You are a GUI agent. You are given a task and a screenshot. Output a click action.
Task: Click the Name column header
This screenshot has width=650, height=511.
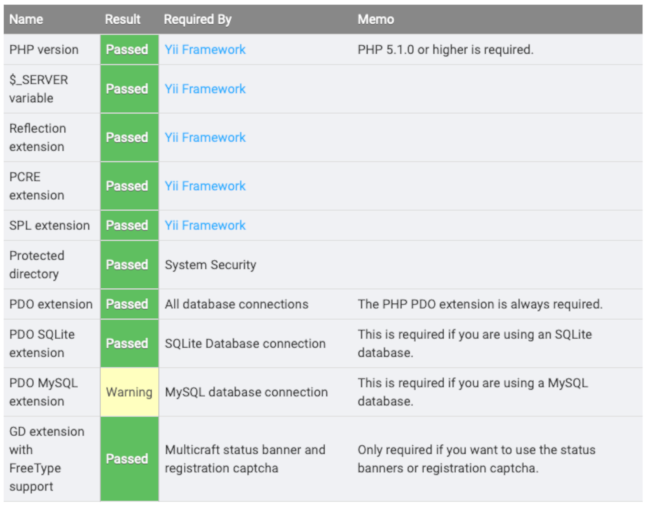(x=26, y=19)
